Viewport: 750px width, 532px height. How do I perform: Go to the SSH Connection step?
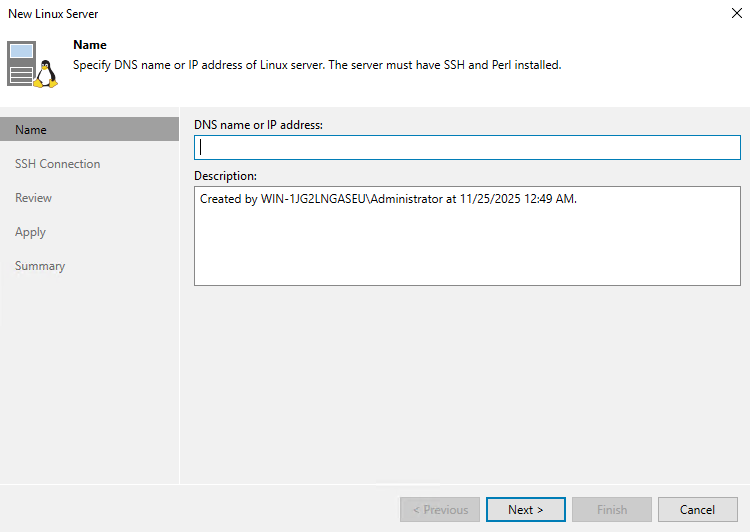(57, 164)
